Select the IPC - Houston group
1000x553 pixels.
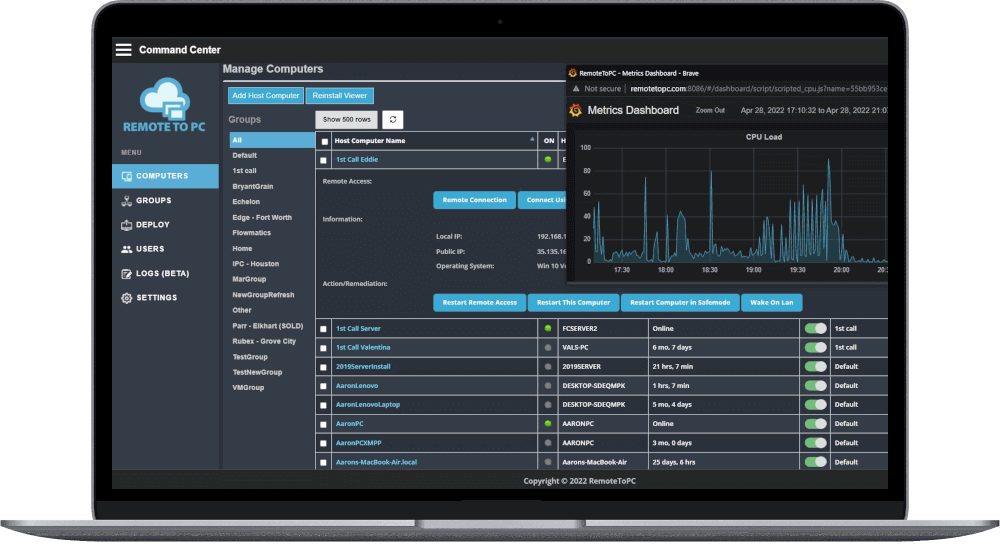coord(256,264)
